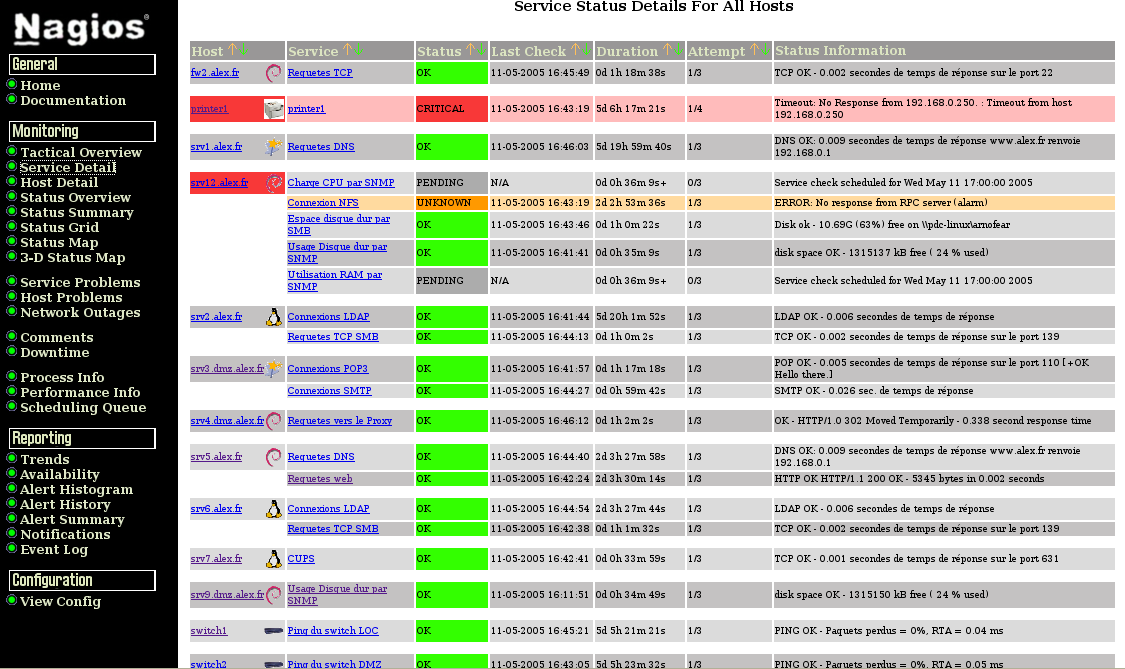1125x669 pixels.
Task: Sort hosts ascending with Host up arrow
Action: pos(232,50)
